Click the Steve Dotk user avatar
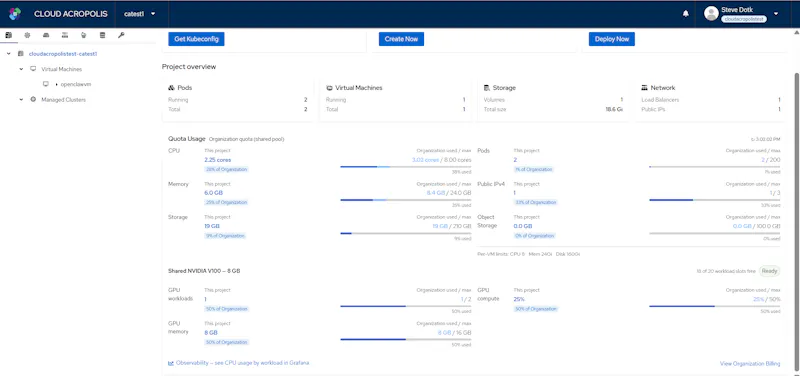The width and height of the screenshot is (800, 376). coord(711,14)
